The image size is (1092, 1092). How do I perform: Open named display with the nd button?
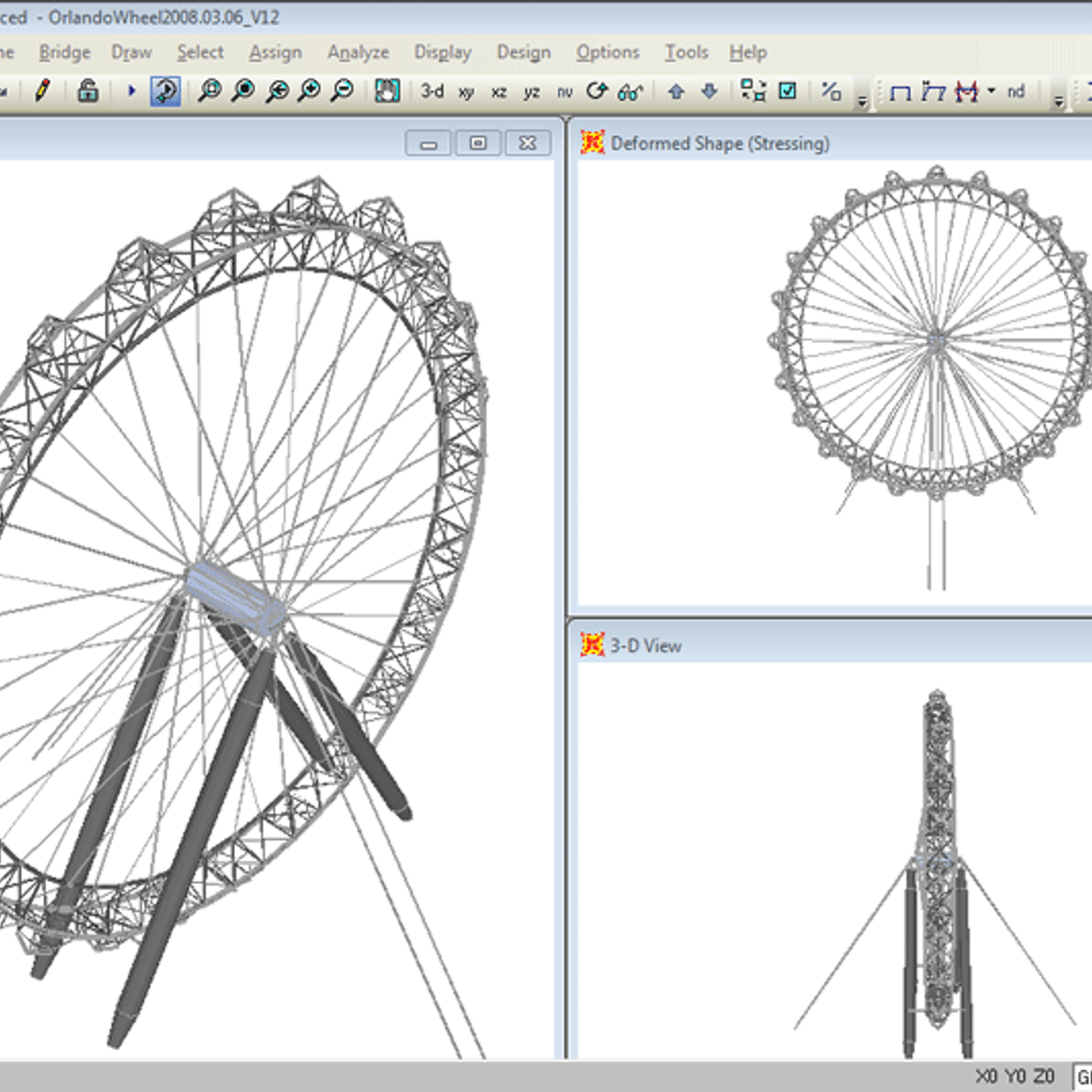pyautogui.click(x=1016, y=91)
